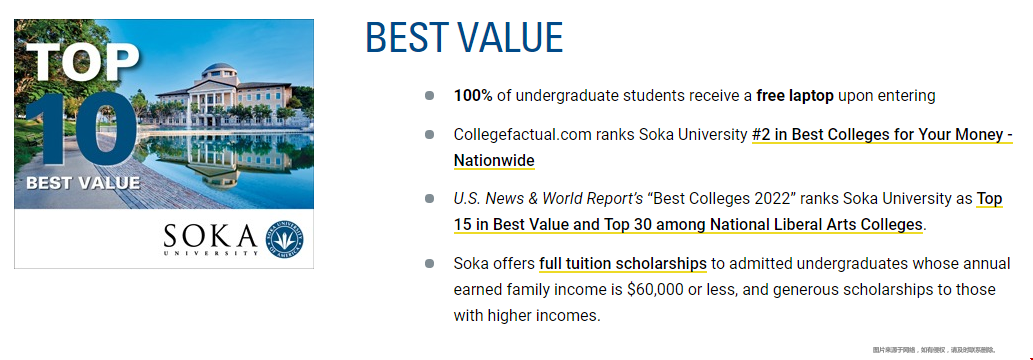Click the large '10' numeral on the banner

(83, 129)
